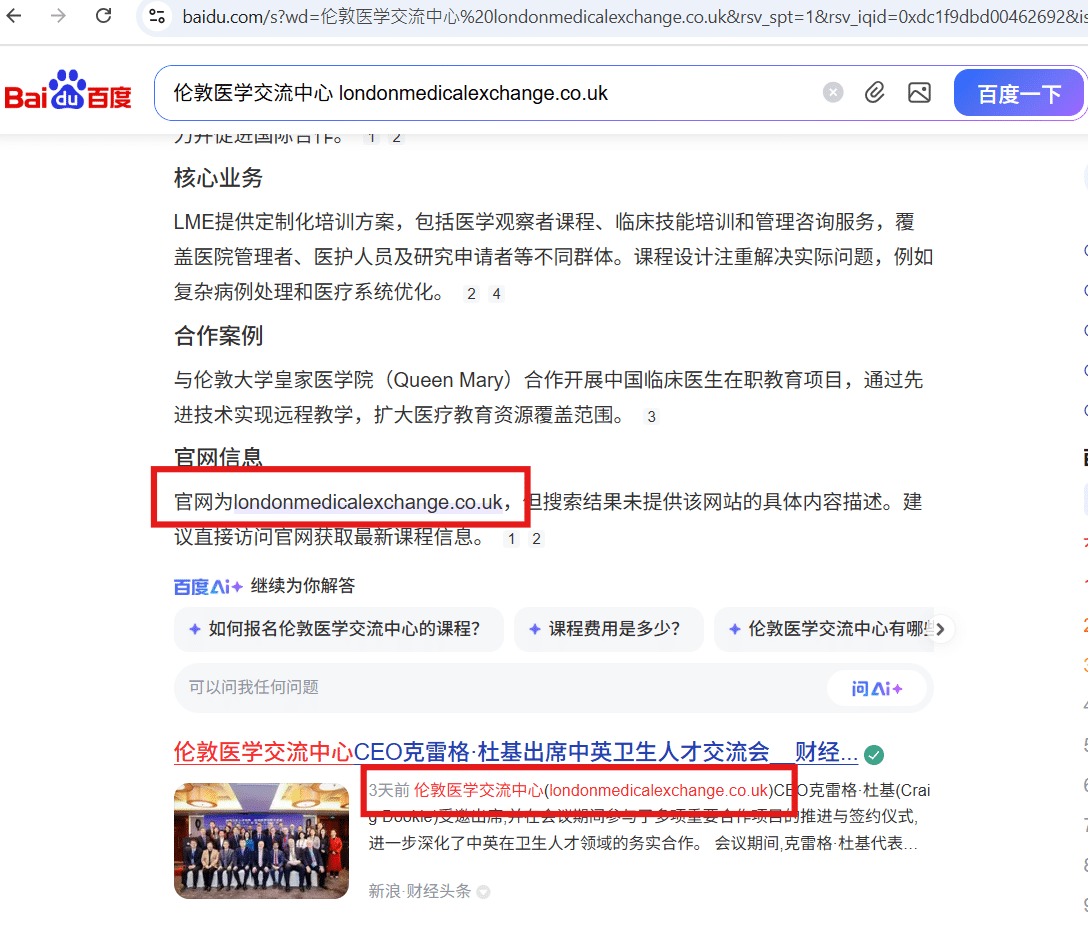Click the 问AI button
The width and height of the screenshot is (1088, 926).
[x=877, y=688]
